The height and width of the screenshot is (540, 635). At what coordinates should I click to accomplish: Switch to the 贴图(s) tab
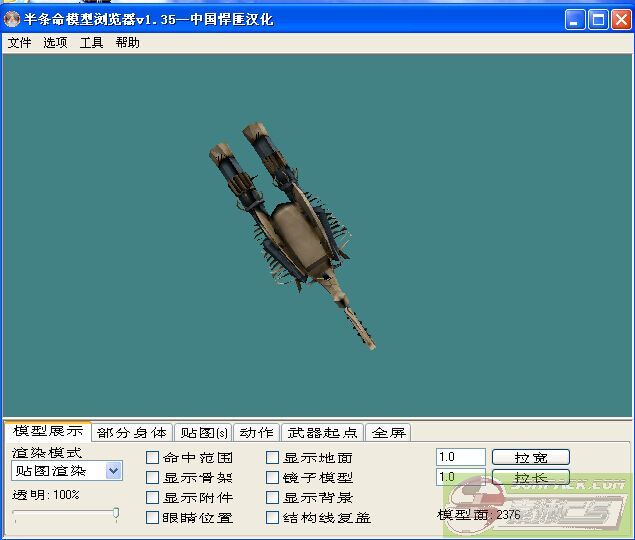[x=203, y=433]
